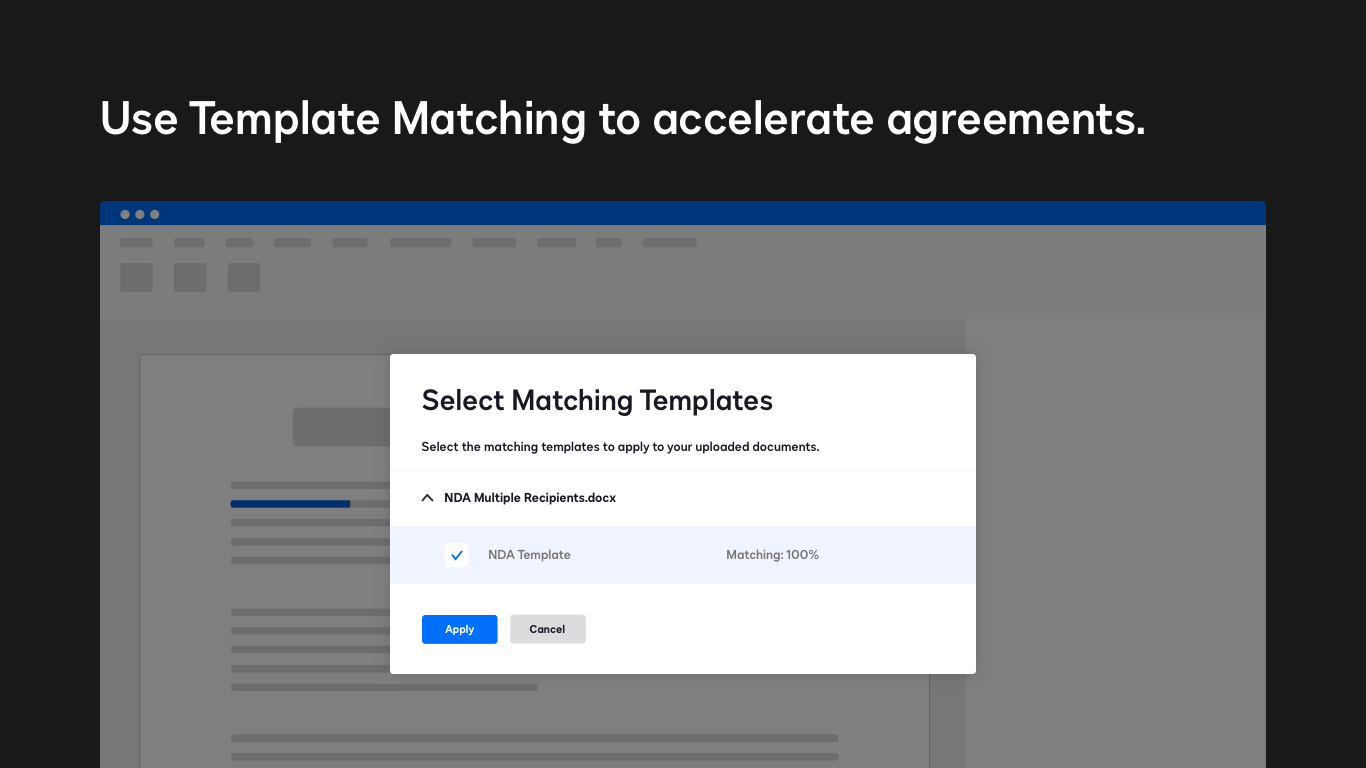
Task: Cancel the Select Matching Templates dialog
Action: pyautogui.click(x=547, y=629)
